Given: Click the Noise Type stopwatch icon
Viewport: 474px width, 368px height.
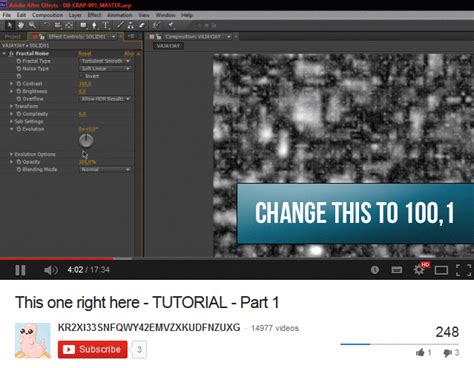Looking at the screenshot, I should [19, 69].
